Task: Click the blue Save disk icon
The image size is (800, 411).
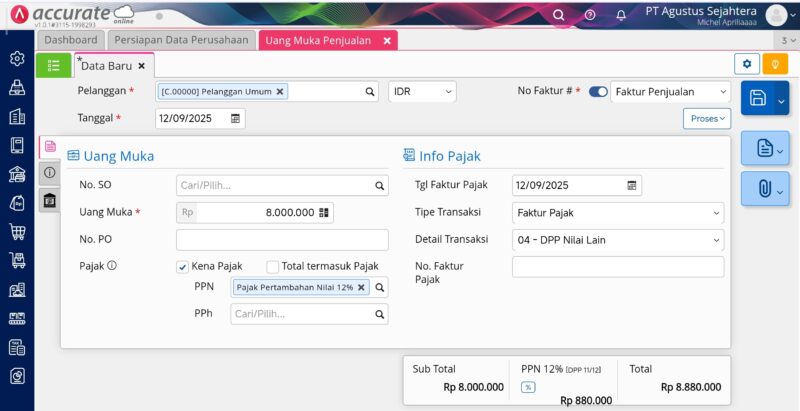Action: (x=758, y=98)
